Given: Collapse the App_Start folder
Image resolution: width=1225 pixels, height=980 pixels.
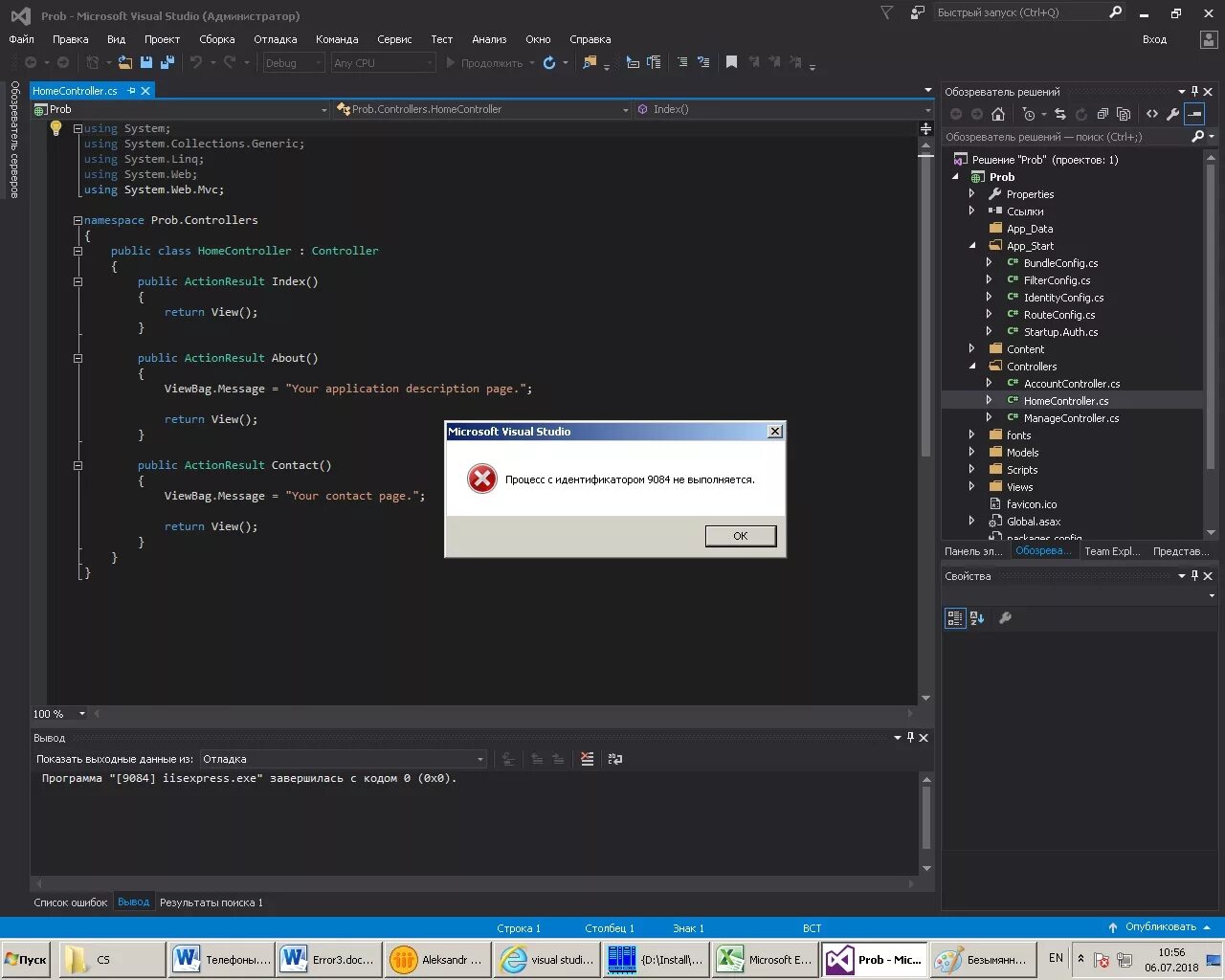Looking at the screenshot, I should pos(971,246).
